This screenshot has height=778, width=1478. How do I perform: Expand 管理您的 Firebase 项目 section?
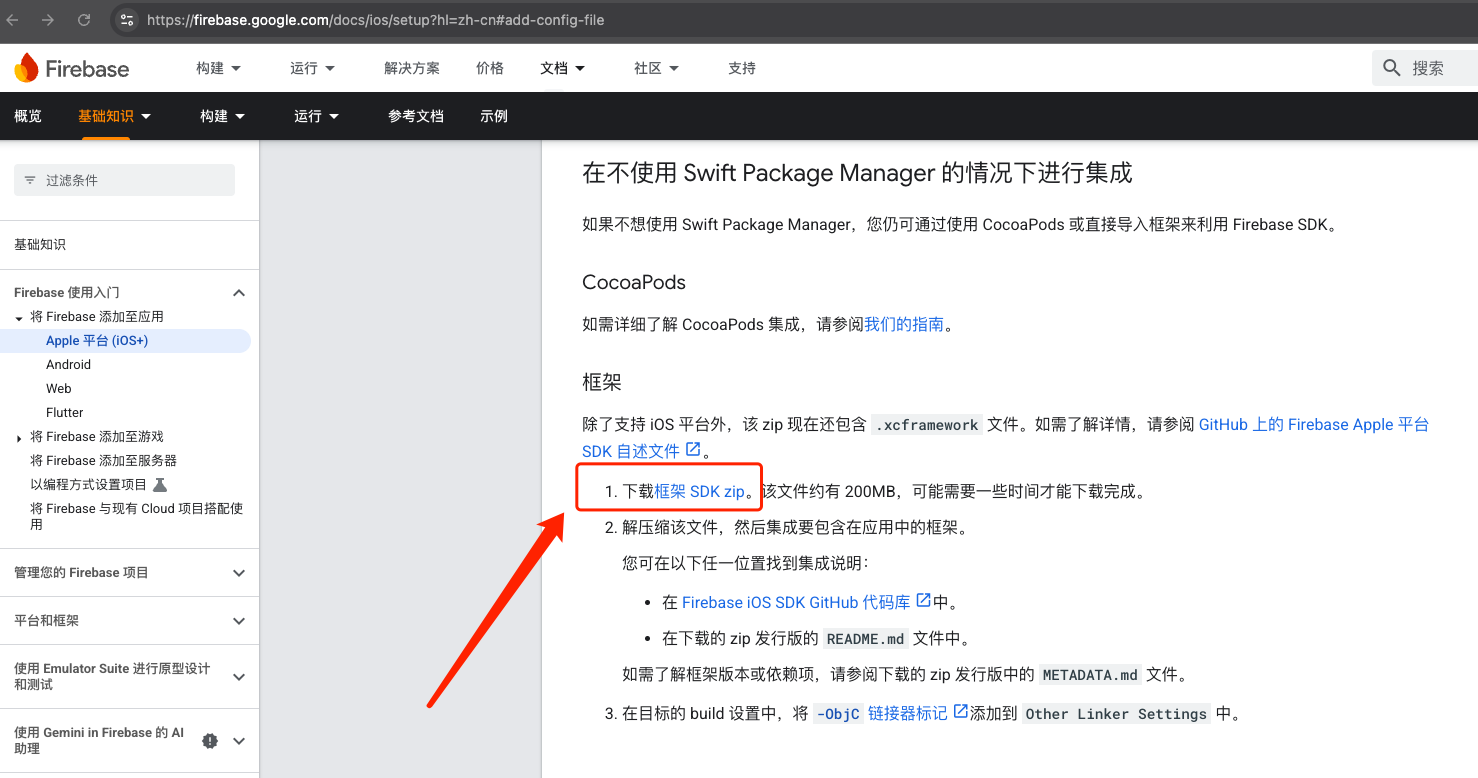pos(239,573)
